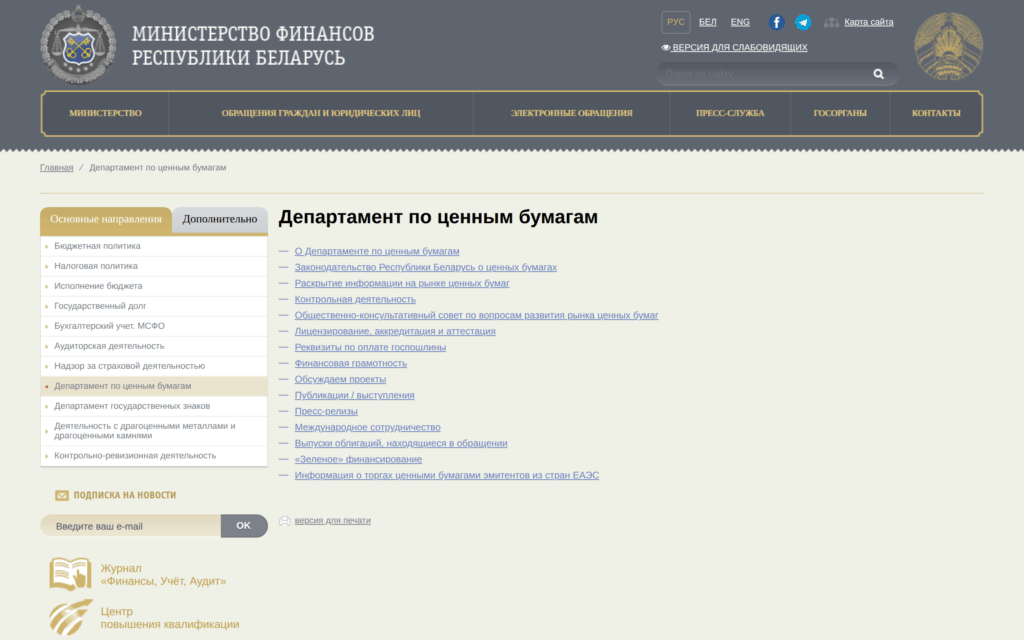
Task: Click the OK subscribe button
Action: (244, 526)
